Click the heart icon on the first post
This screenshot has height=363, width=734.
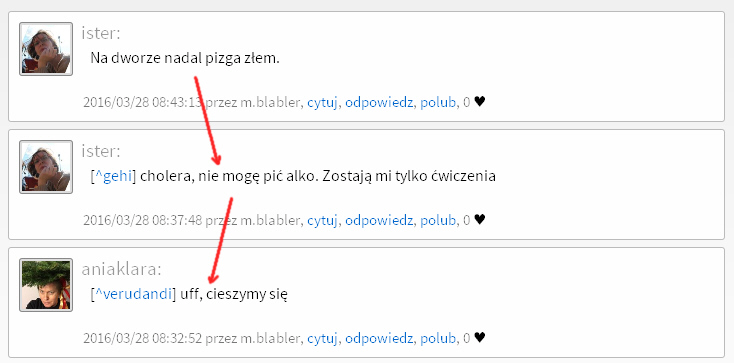pos(479,102)
